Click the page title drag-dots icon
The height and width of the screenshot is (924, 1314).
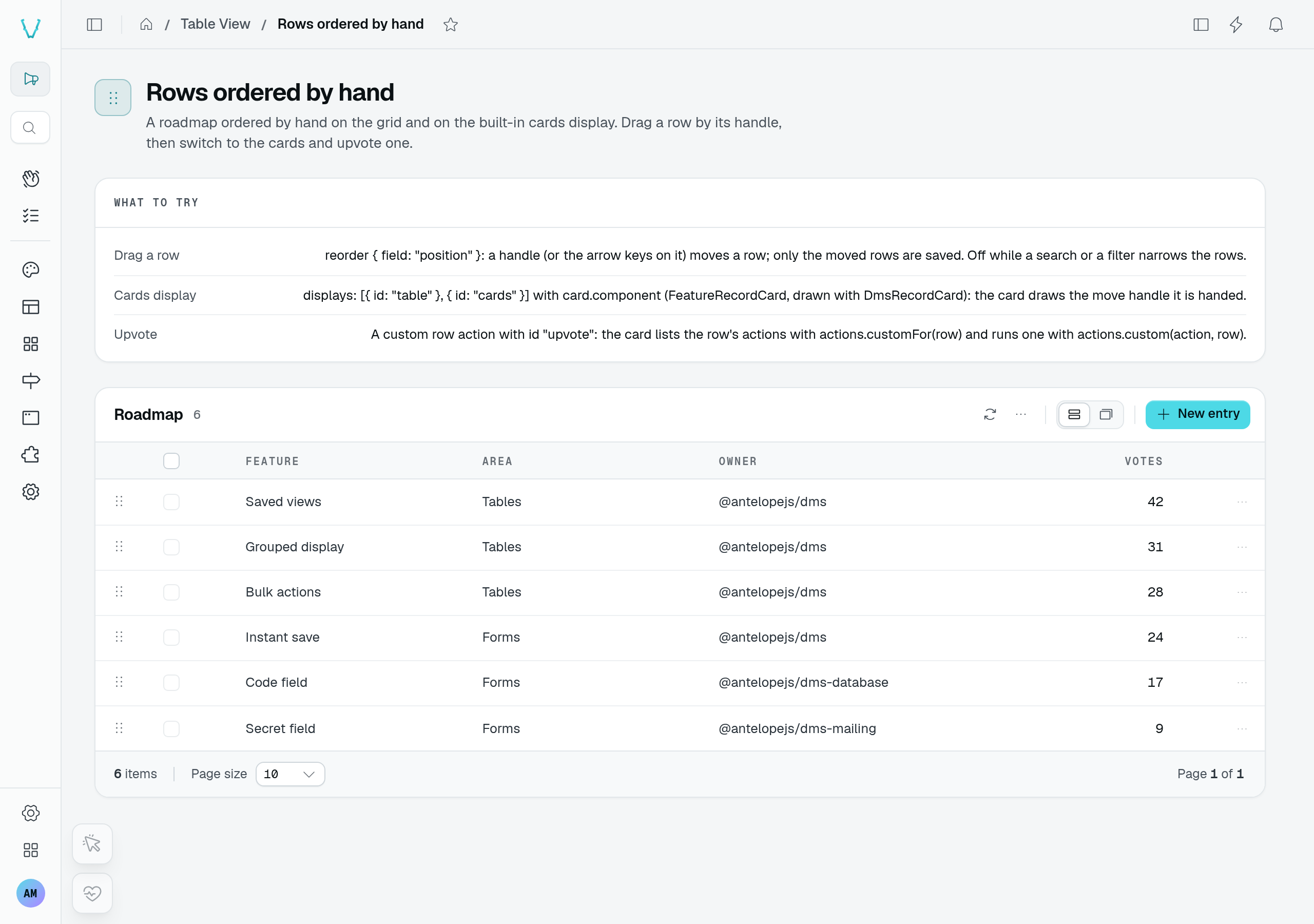(113, 98)
